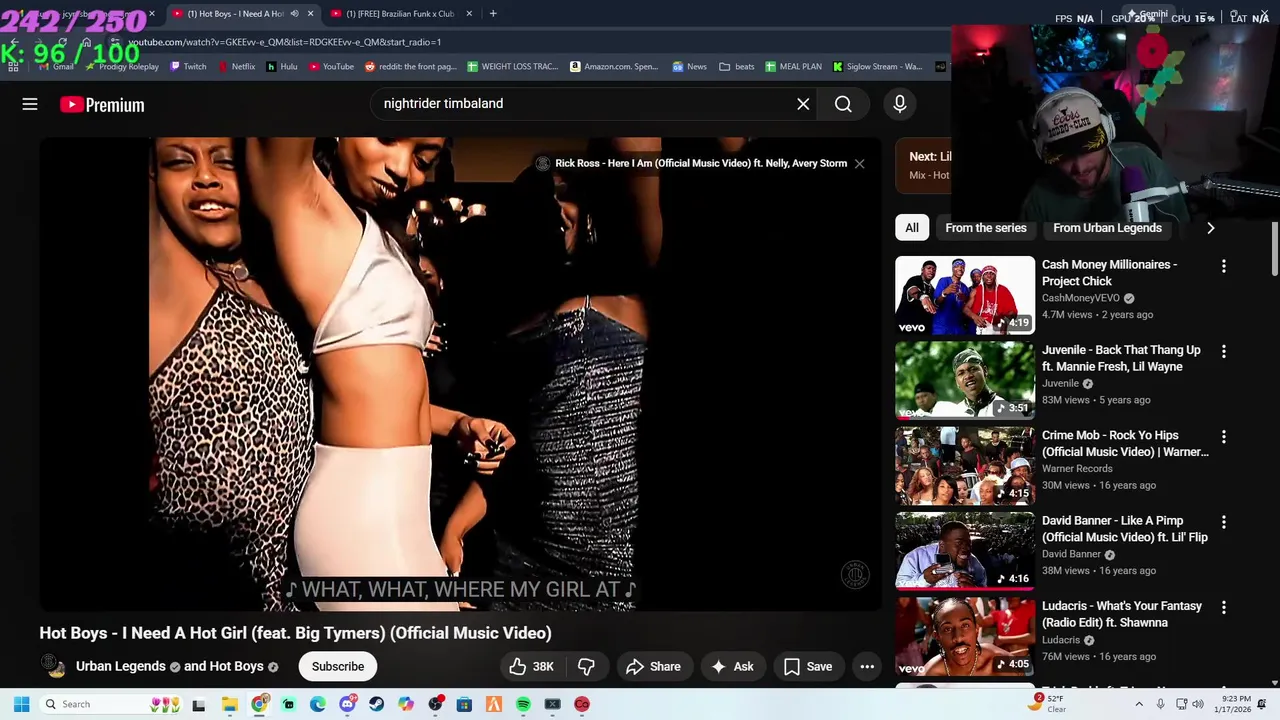Viewport: 1280px width, 720px height.
Task: Select the From the series chip
Action: coord(986,228)
